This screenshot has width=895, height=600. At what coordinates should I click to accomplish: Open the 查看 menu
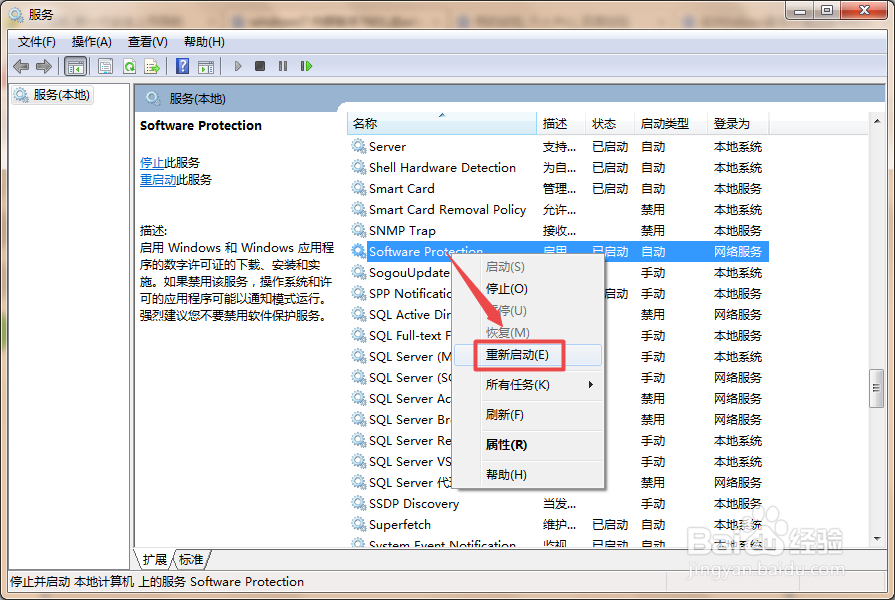click(145, 41)
